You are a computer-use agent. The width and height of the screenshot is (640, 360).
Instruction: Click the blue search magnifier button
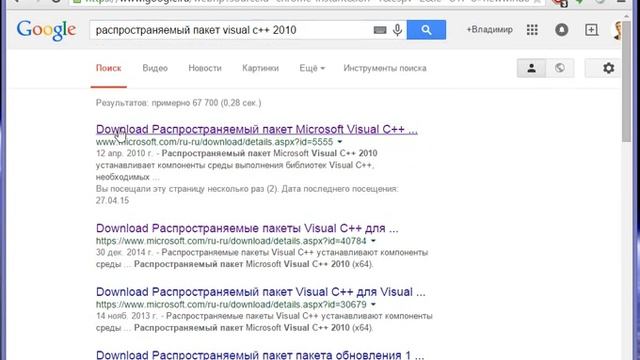tap(426, 30)
